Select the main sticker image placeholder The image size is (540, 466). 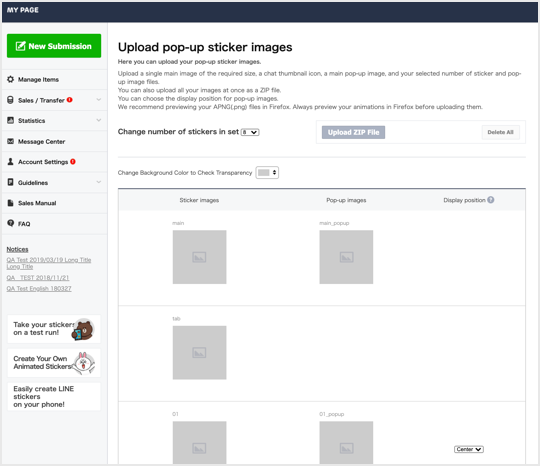(x=199, y=257)
